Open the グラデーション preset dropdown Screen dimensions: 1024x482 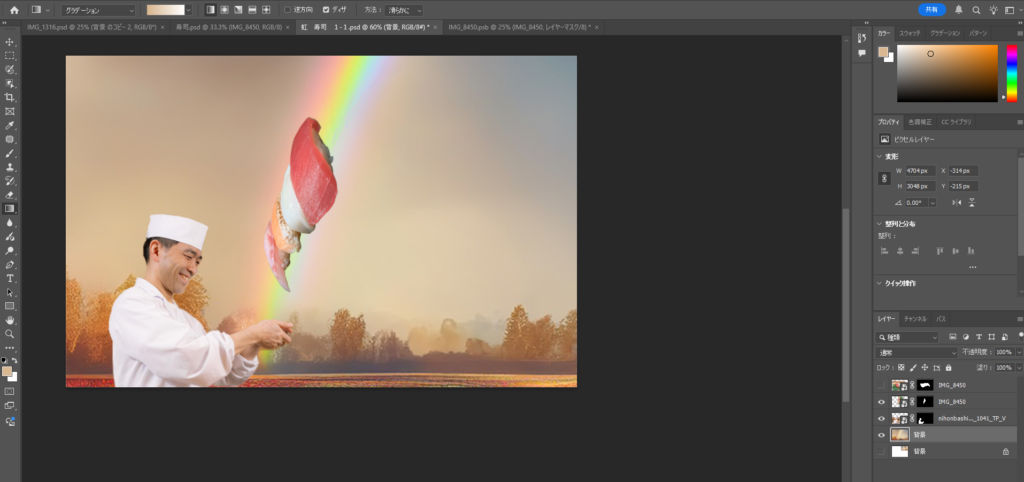98,10
